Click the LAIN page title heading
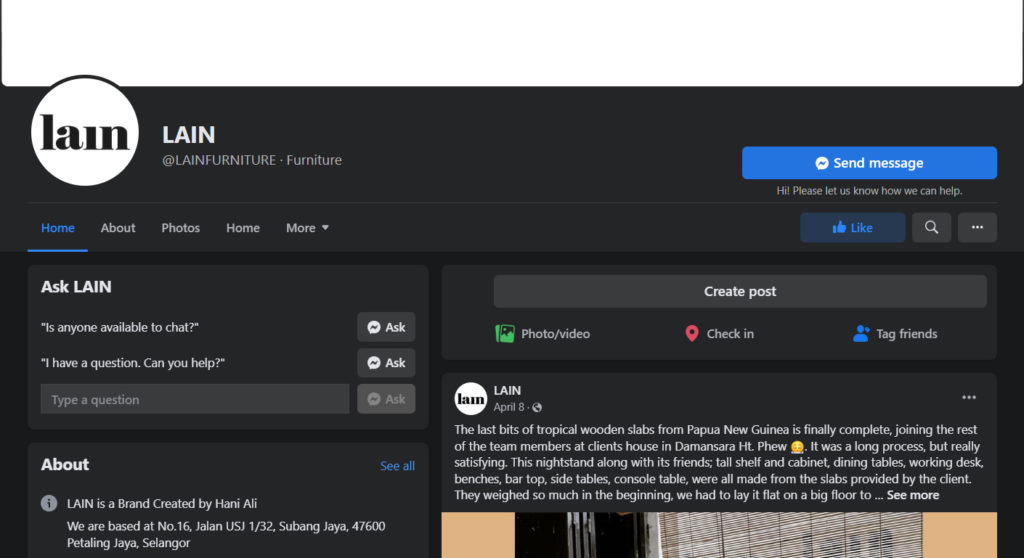The height and width of the screenshot is (558, 1024). click(x=188, y=135)
